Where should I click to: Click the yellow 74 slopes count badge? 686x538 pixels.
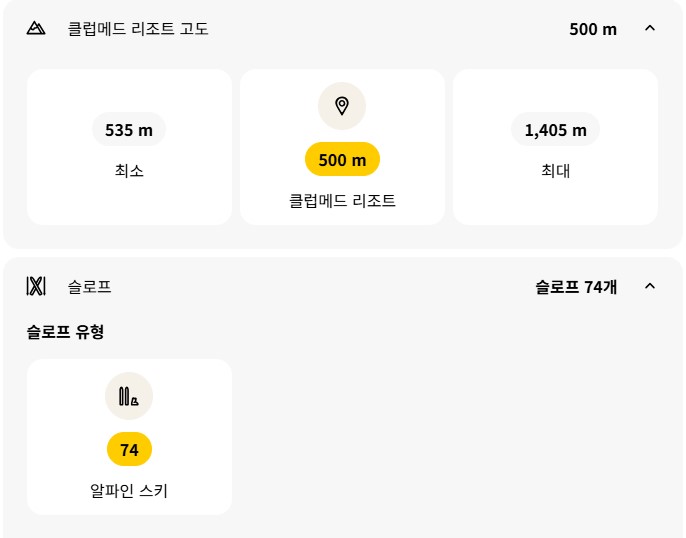coord(129,449)
